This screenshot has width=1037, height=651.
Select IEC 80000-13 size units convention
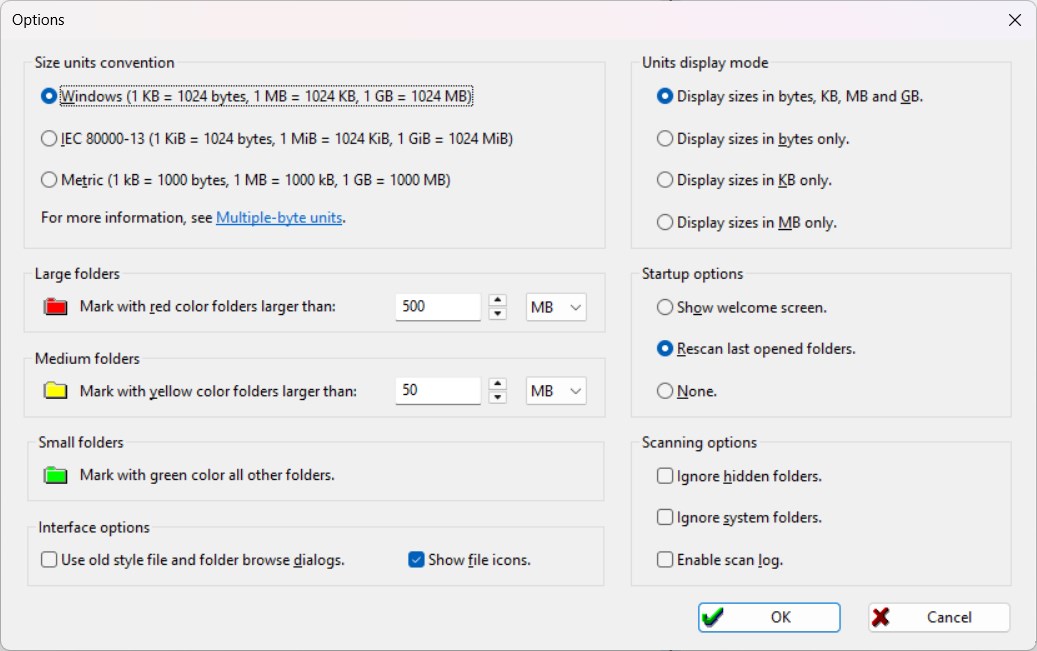point(49,139)
